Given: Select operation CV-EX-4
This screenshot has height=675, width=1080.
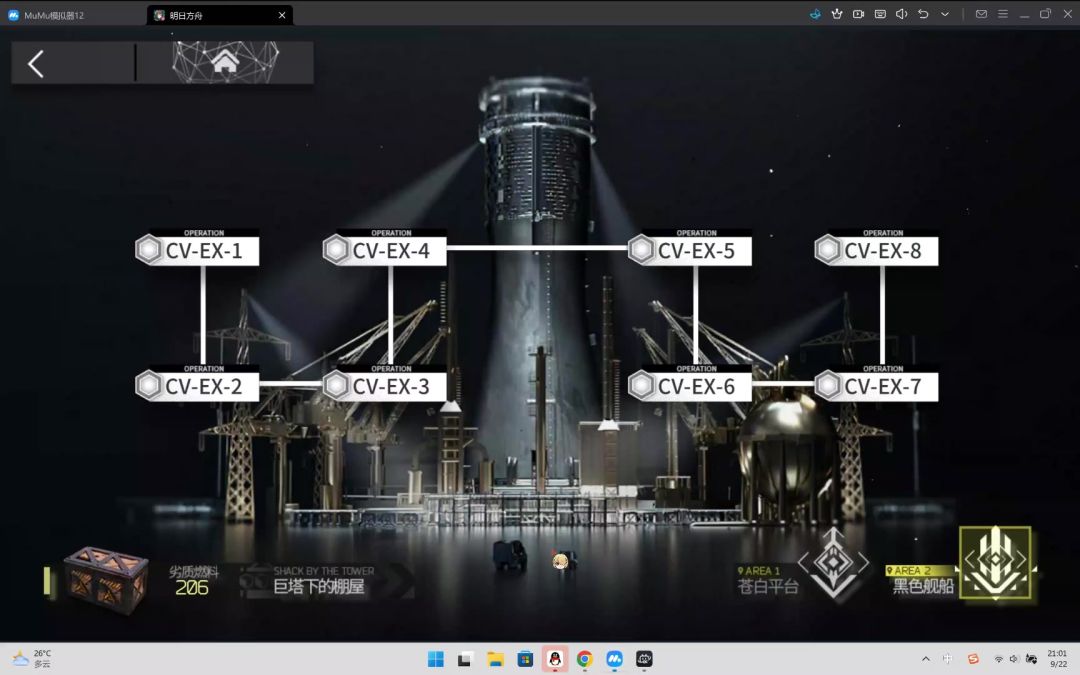Looking at the screenshot, I should pyautogui.click(x=386, y=250).
